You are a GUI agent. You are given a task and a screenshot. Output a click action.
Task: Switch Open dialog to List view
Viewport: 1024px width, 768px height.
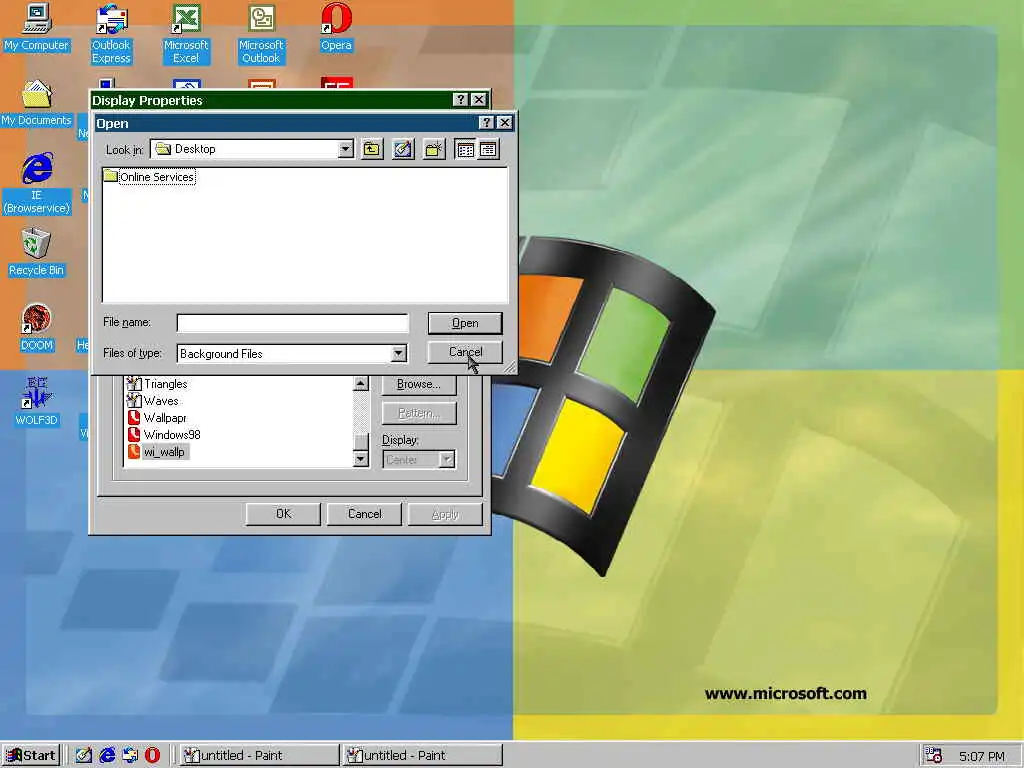[x=465, y=150]
